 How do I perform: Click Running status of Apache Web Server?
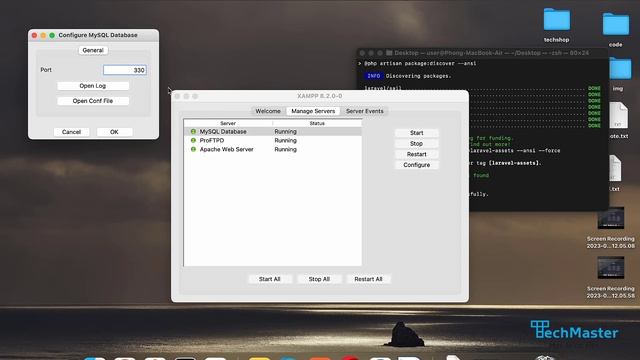click(285, 149)
